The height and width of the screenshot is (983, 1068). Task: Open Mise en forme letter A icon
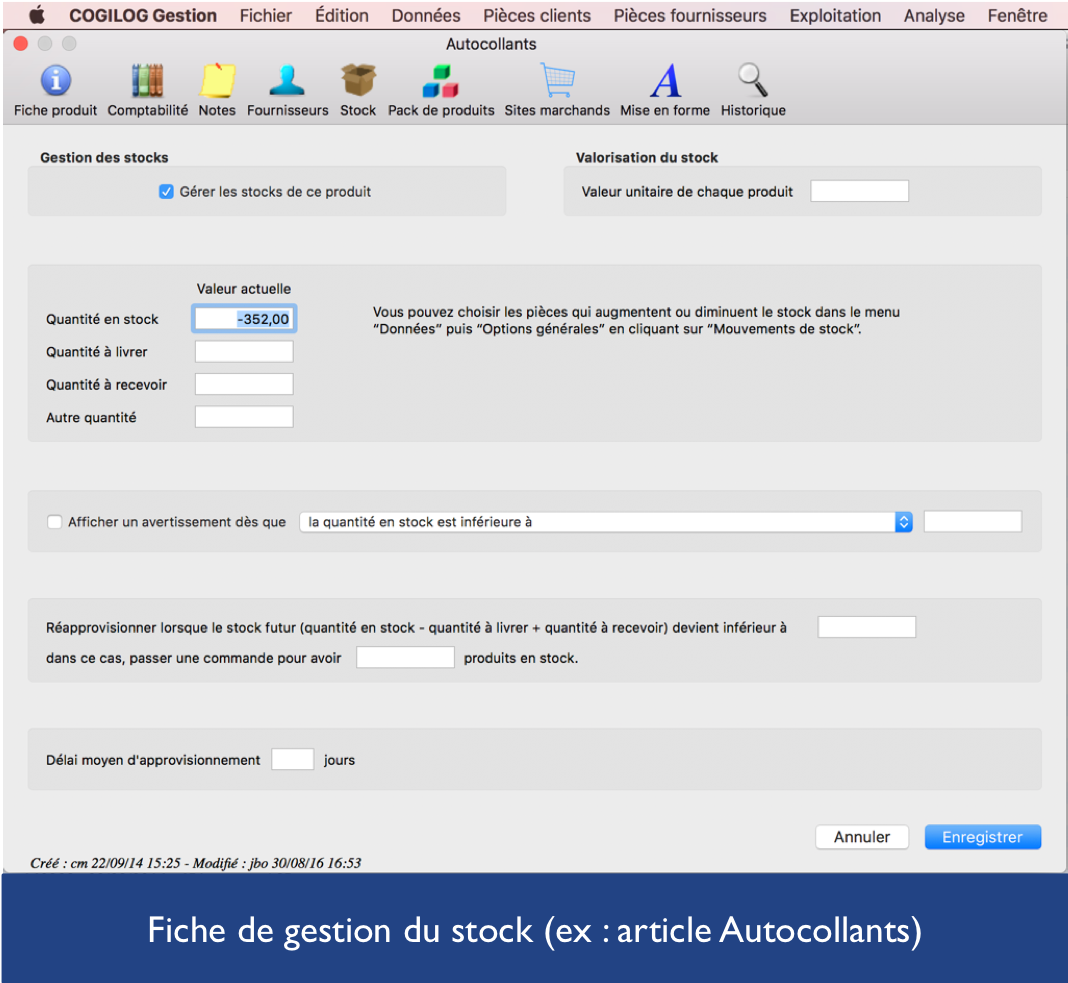(x=665, y=81)
